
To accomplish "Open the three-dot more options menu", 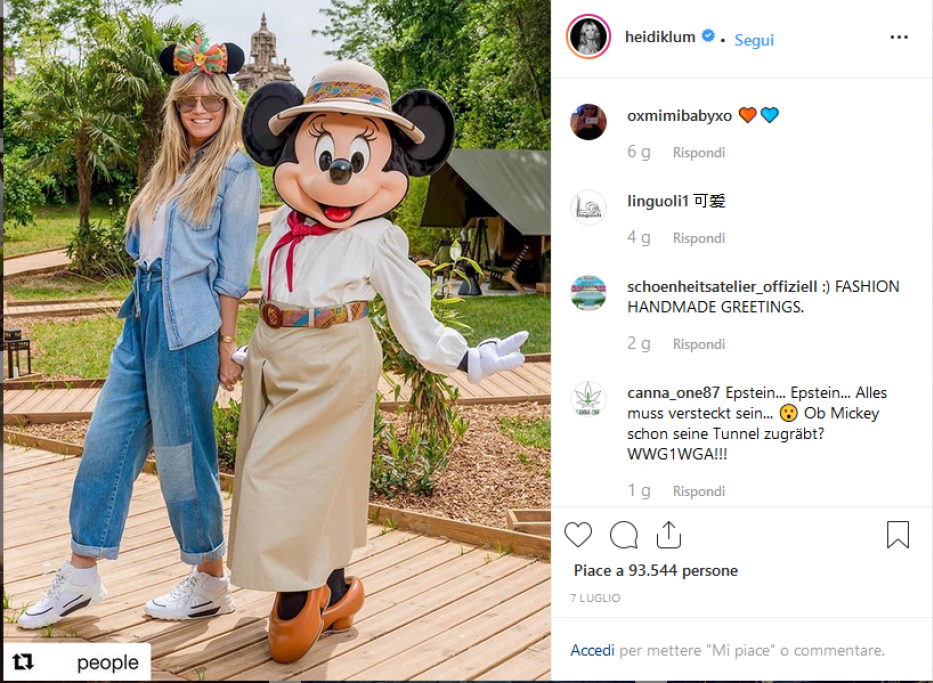I will tap(898, 37).
